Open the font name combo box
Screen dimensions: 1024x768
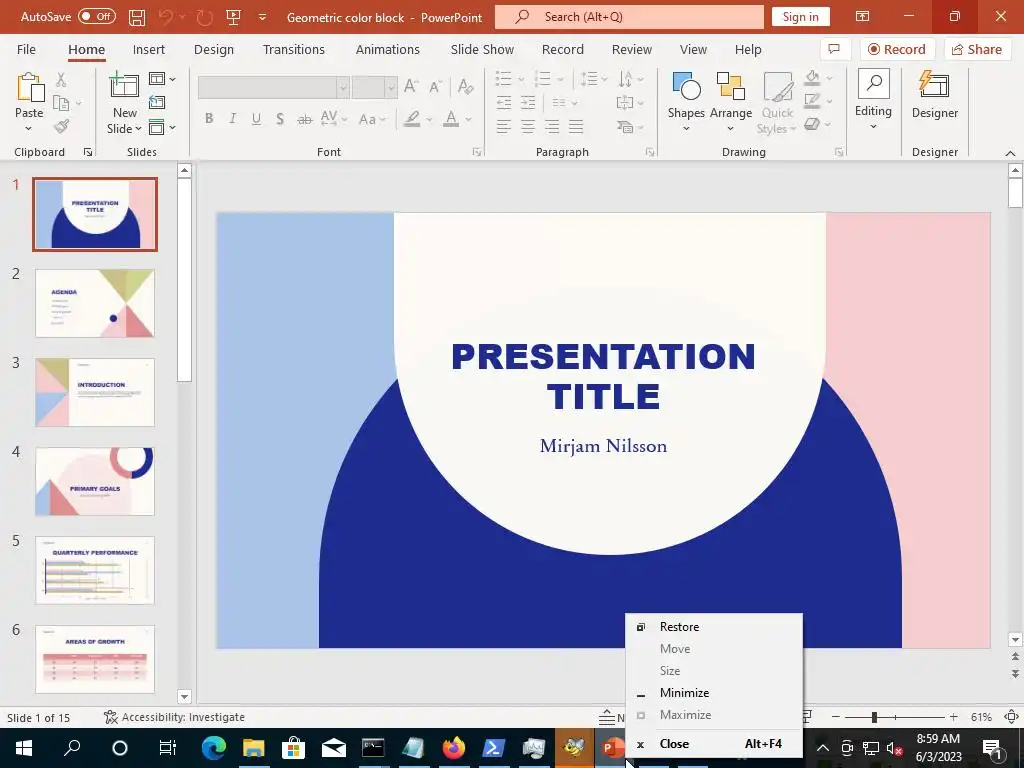pyautogui.click(x=273, y=87)
